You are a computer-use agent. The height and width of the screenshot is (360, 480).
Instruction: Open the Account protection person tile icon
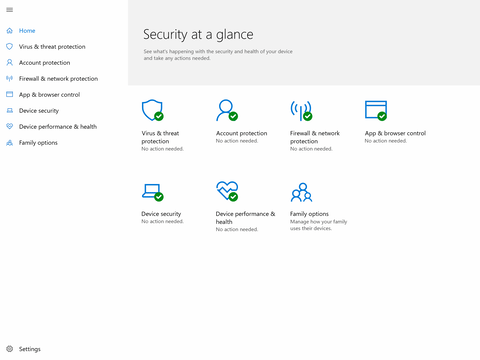click(227, 110)
